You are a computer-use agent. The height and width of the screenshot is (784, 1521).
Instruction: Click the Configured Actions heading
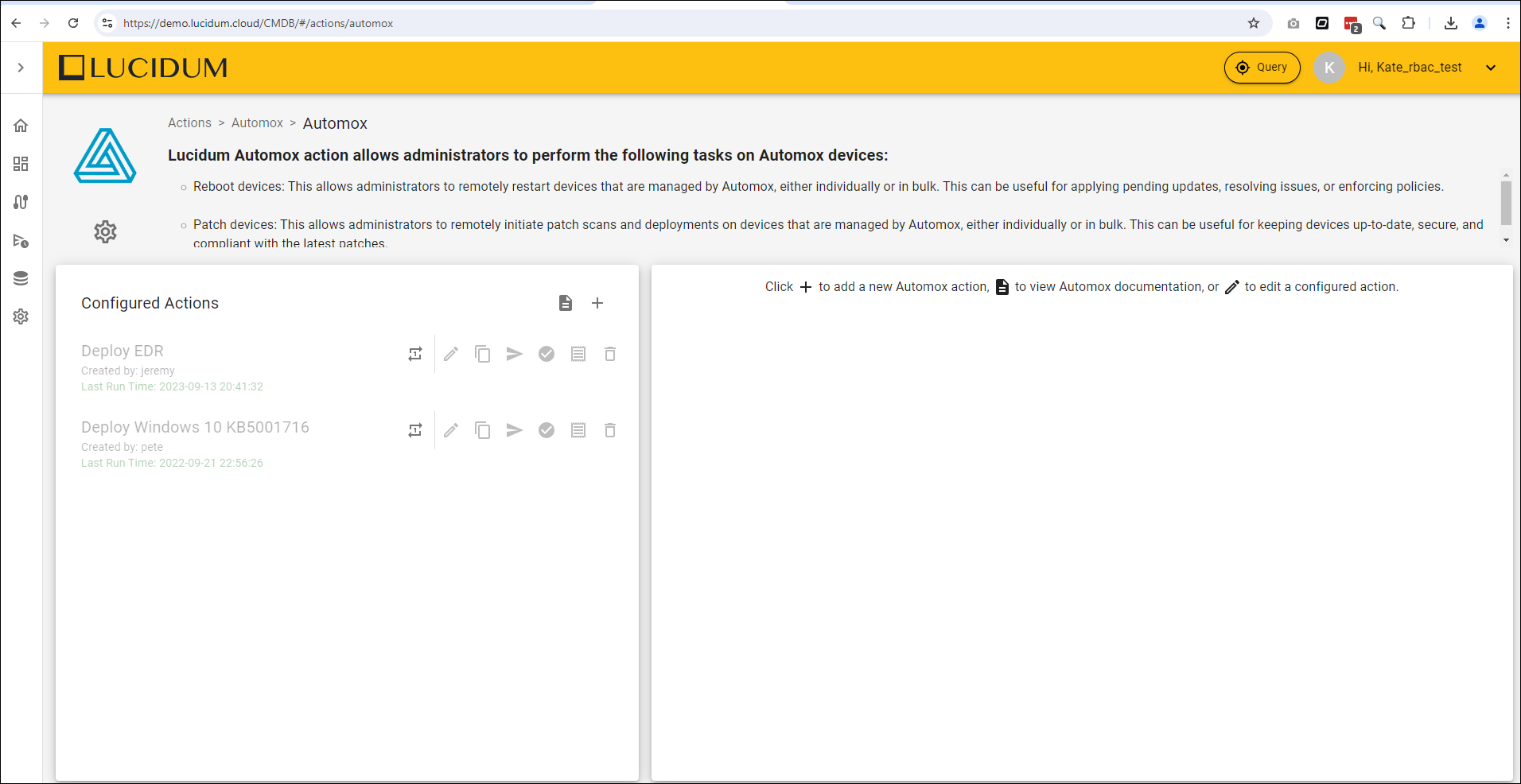tap(150, 303)
